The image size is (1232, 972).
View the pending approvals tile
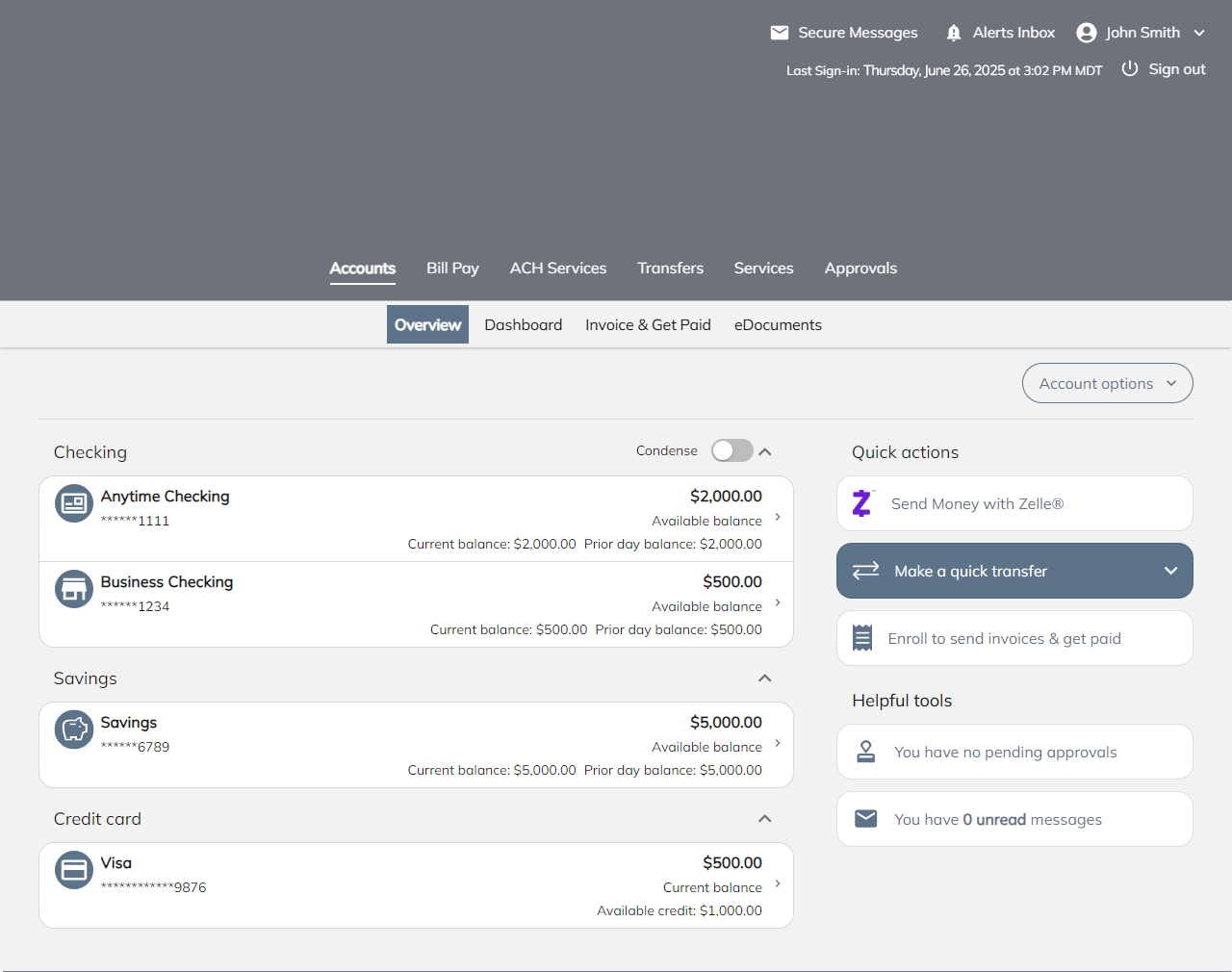[1005, 753]
